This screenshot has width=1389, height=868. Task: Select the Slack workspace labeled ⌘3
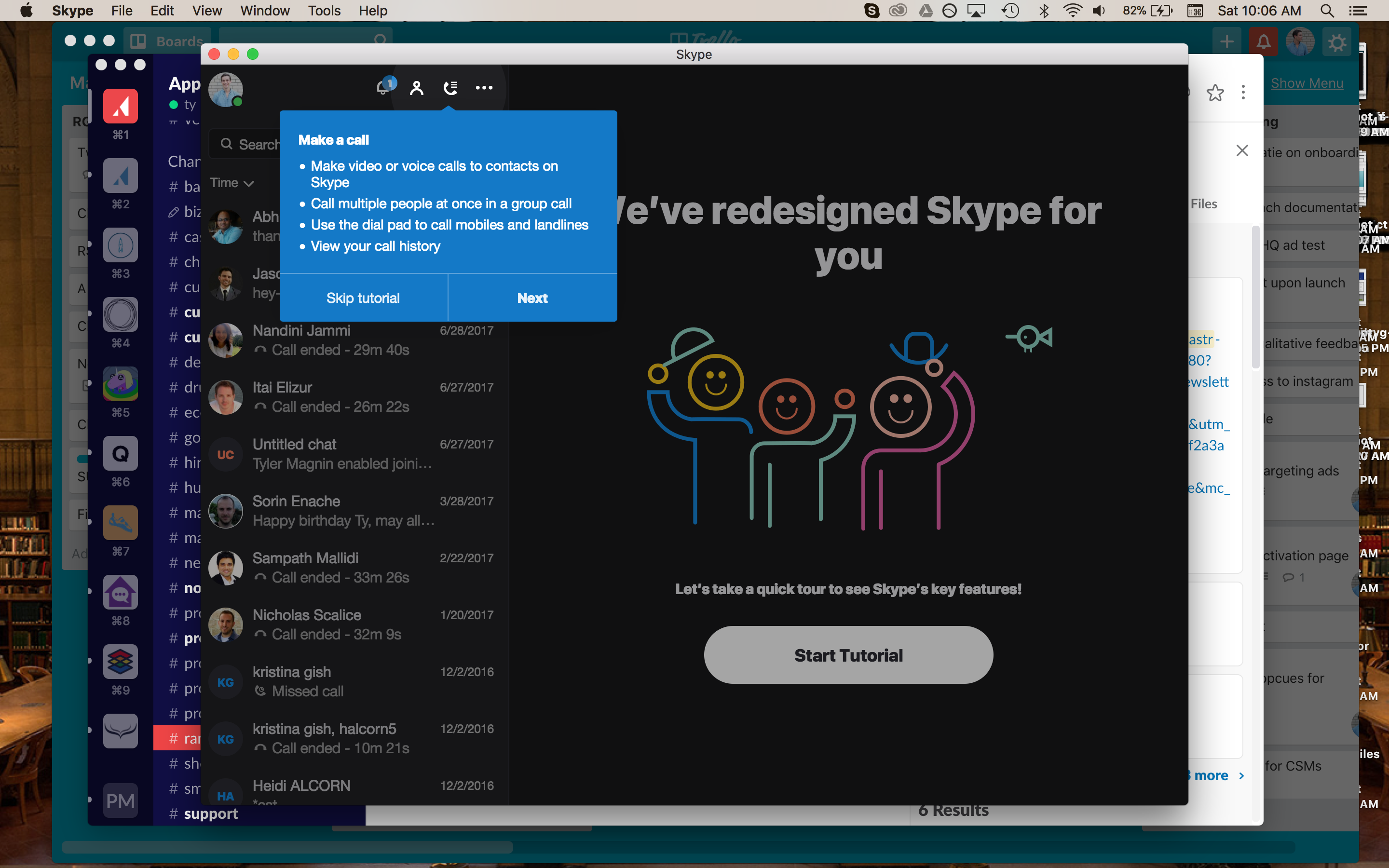(121, 245)
